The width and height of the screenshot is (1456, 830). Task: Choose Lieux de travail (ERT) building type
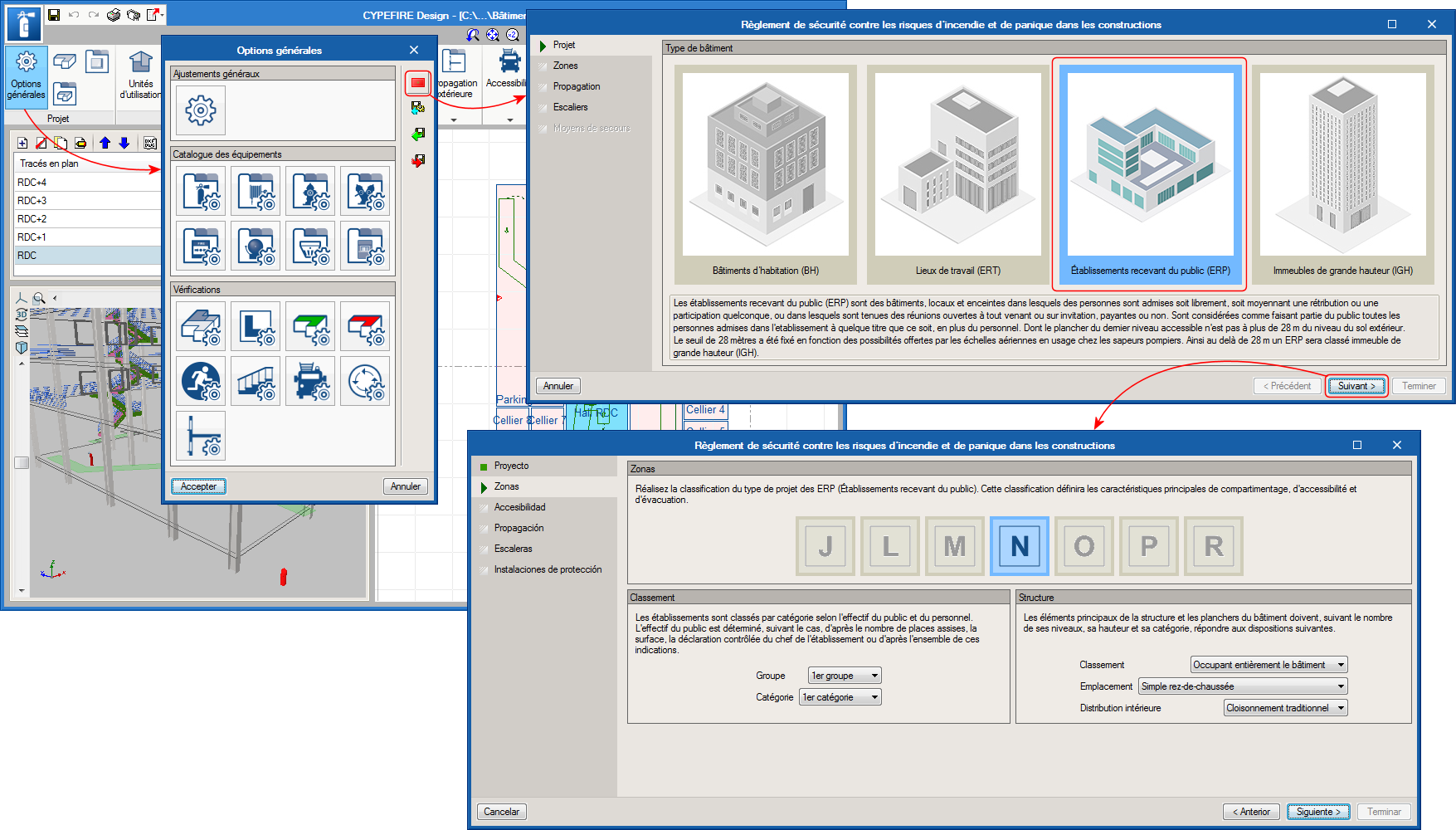tap(958, 174)
